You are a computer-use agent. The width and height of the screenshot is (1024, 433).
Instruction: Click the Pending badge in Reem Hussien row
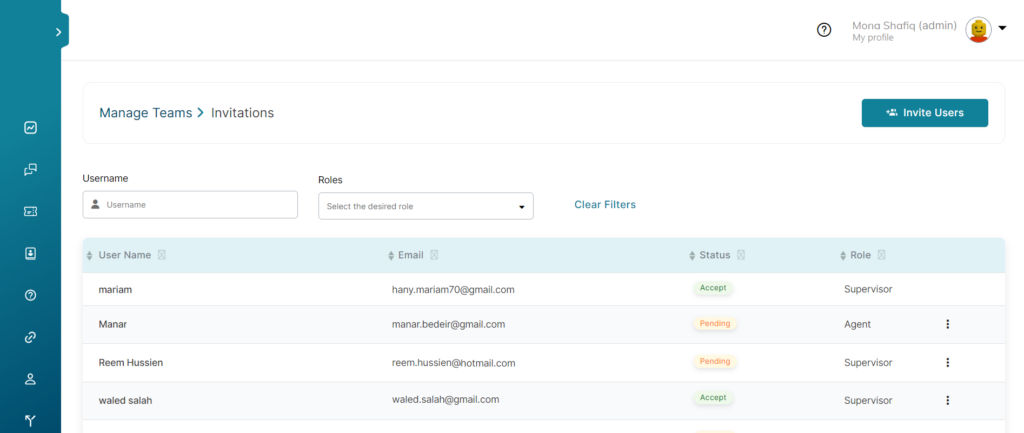pyautogui.click(x=715, y=361)
